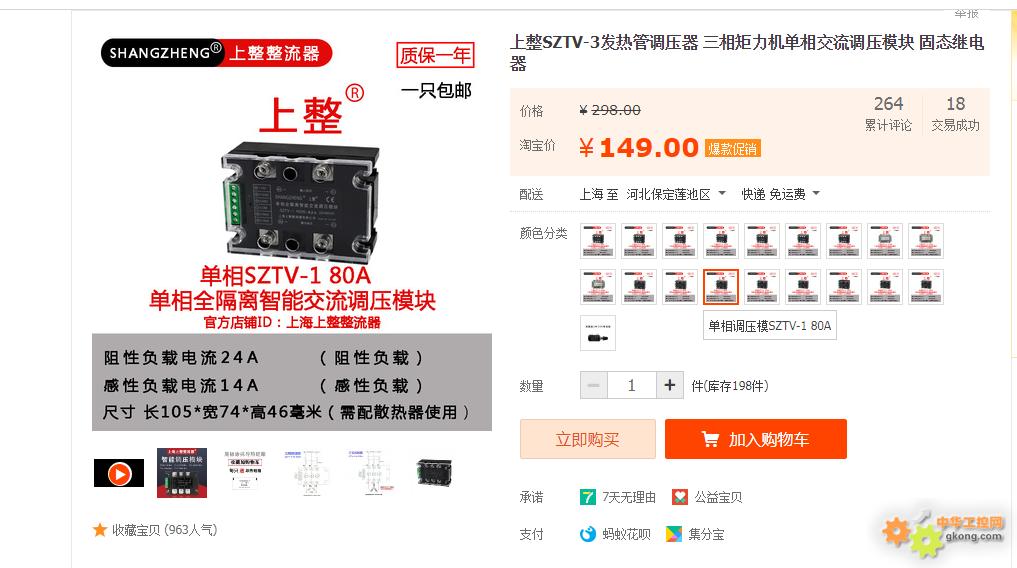Increase quantity with the plus button
The image size is (1017, 568).
click(x=670, y=386)
